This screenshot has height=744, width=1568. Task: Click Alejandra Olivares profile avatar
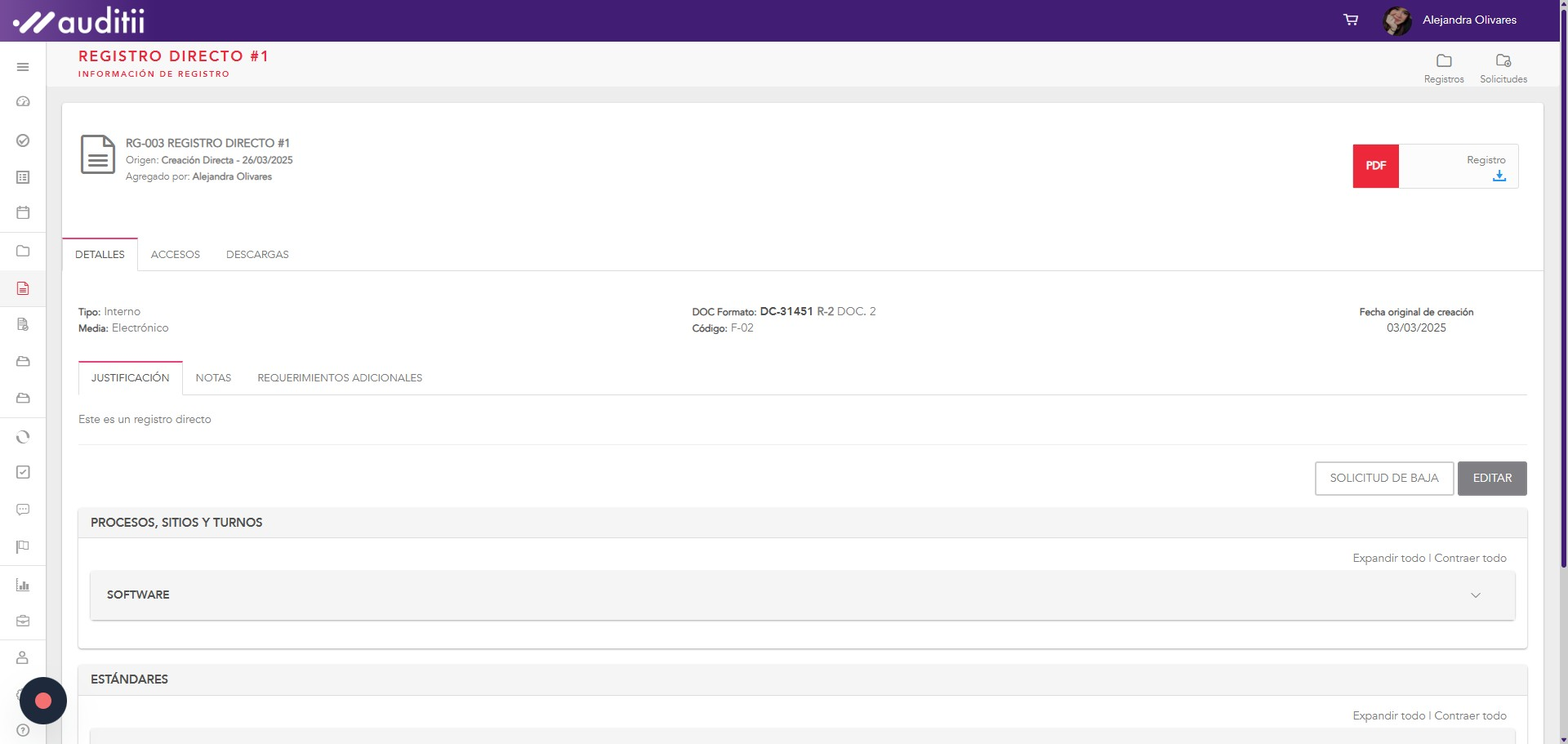pos(1396,20)
